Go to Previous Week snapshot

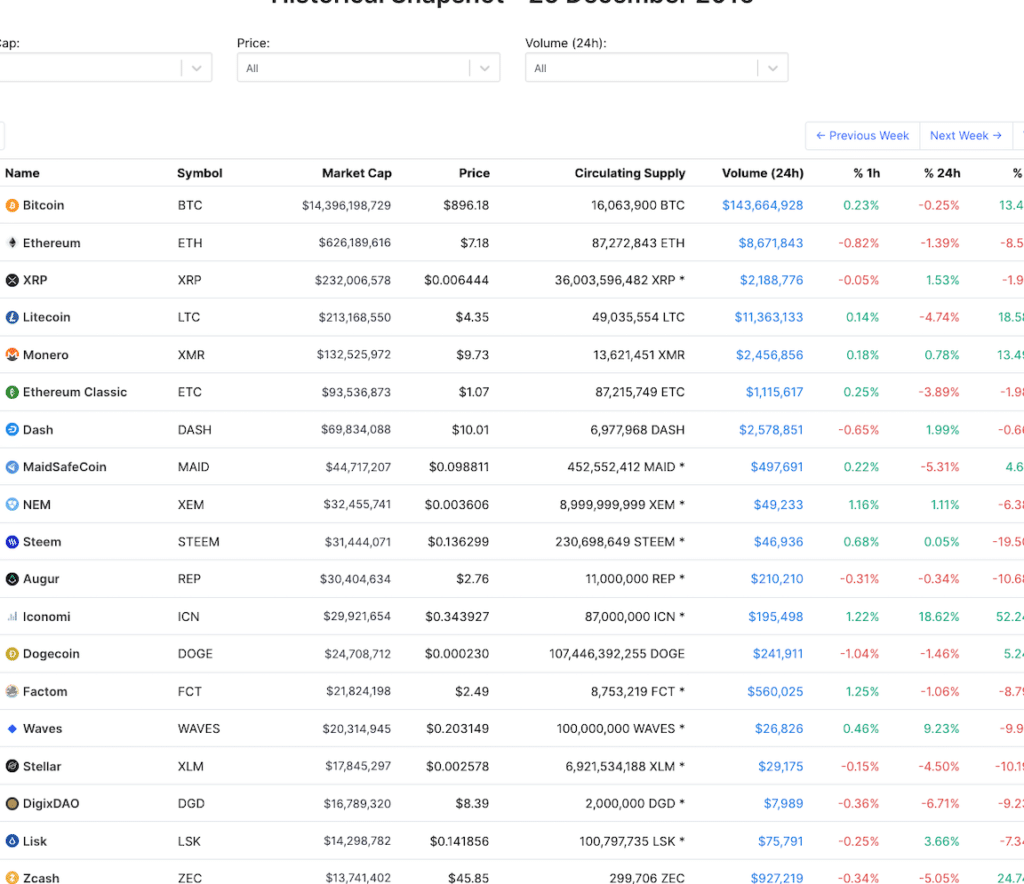(862, 136)
